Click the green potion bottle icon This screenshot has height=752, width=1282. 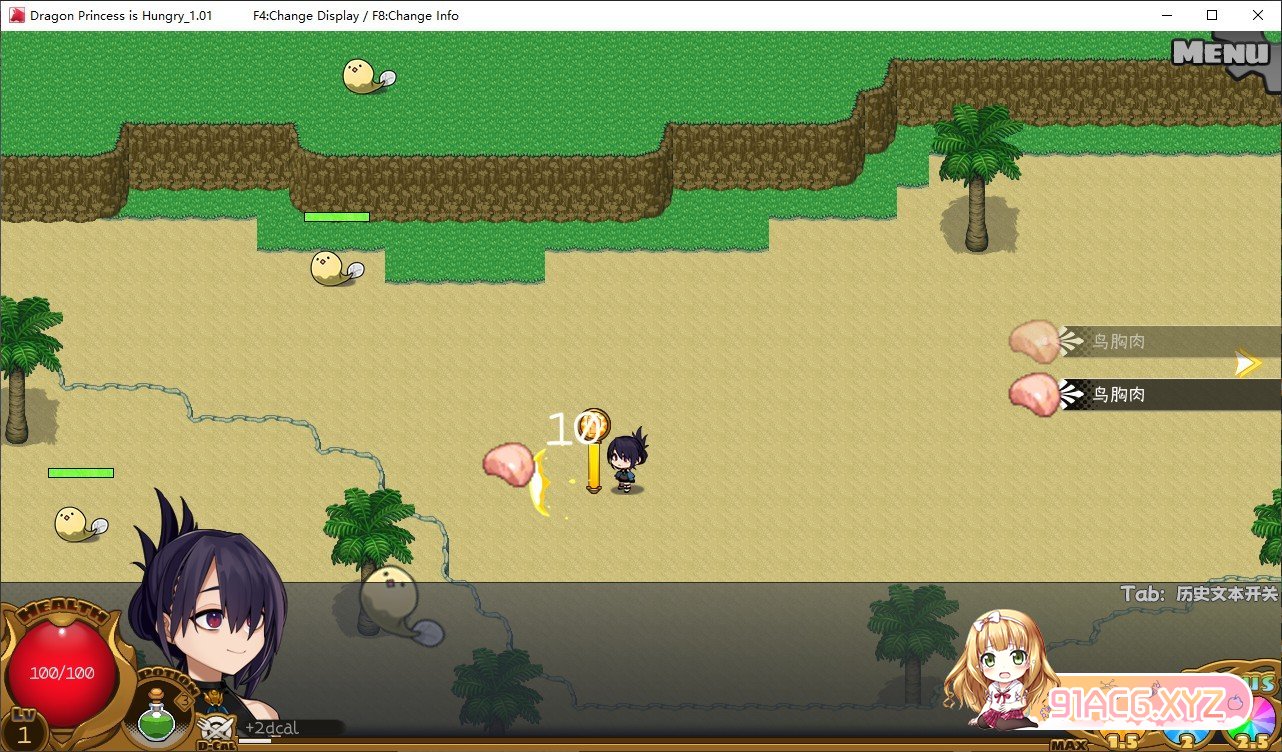[154, 719]
